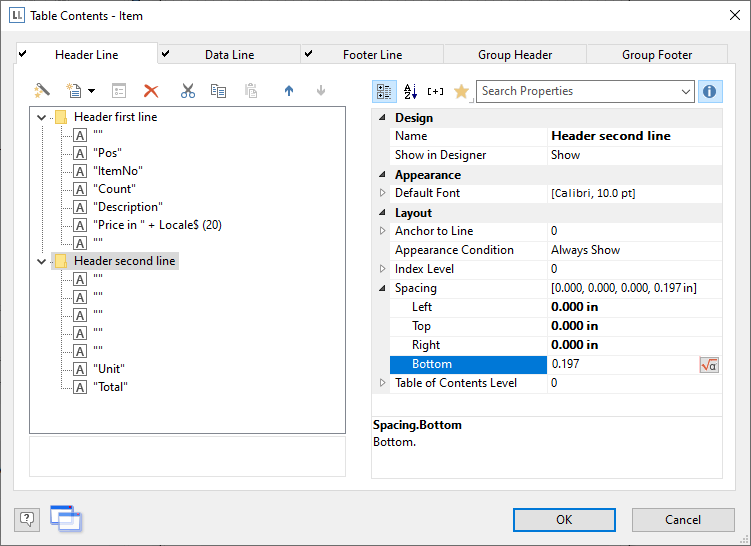The image size is (751, 546).
Task: Move the selected line up with blue arrow
Action: point(290,91)
